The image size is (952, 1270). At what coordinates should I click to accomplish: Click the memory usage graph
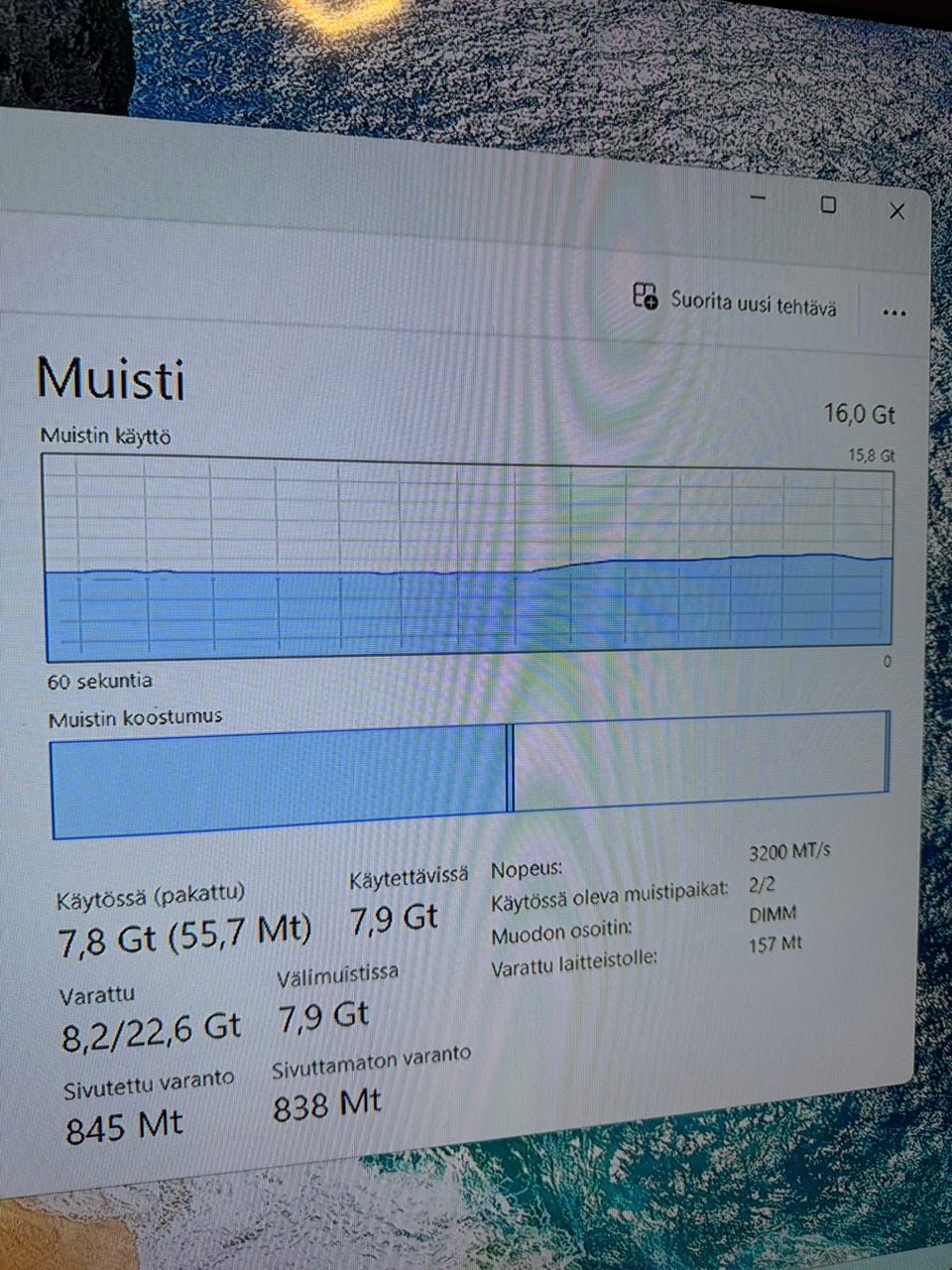pyautogui.click(x=468, y=558)
